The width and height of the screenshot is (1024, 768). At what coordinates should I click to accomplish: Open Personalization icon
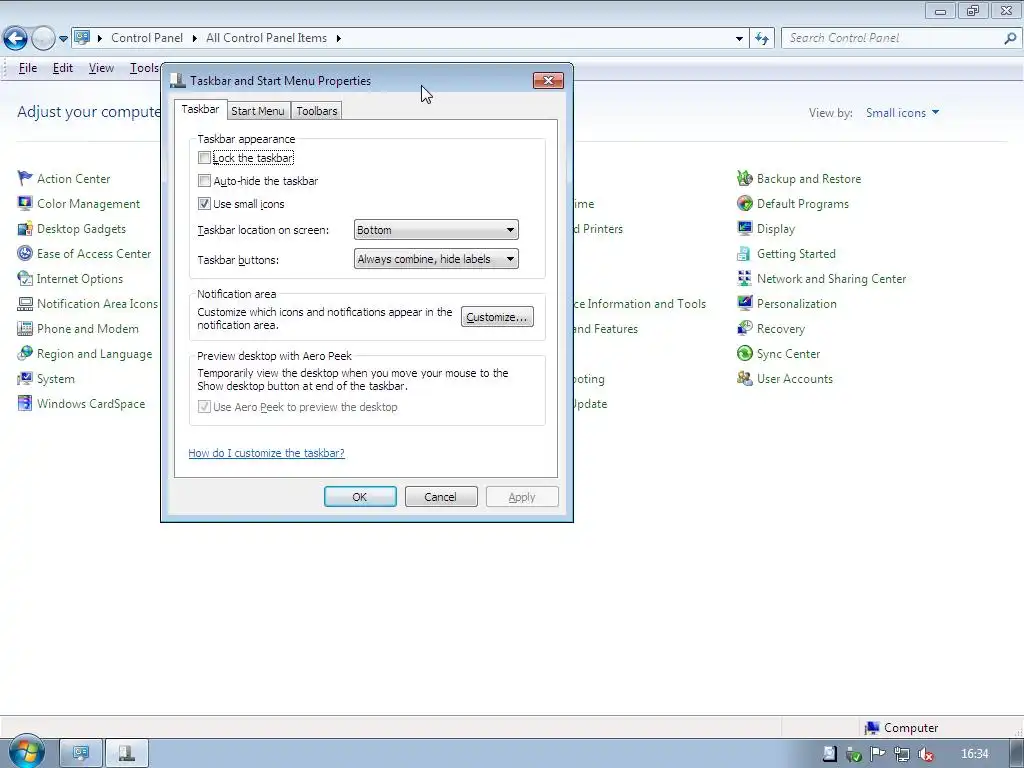[744, 304]
